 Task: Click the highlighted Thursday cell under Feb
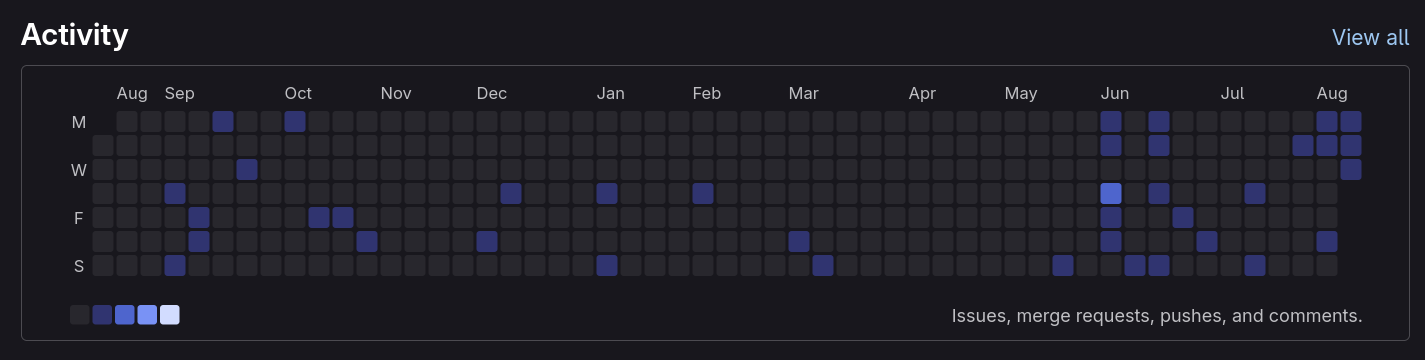coord(703,193)
